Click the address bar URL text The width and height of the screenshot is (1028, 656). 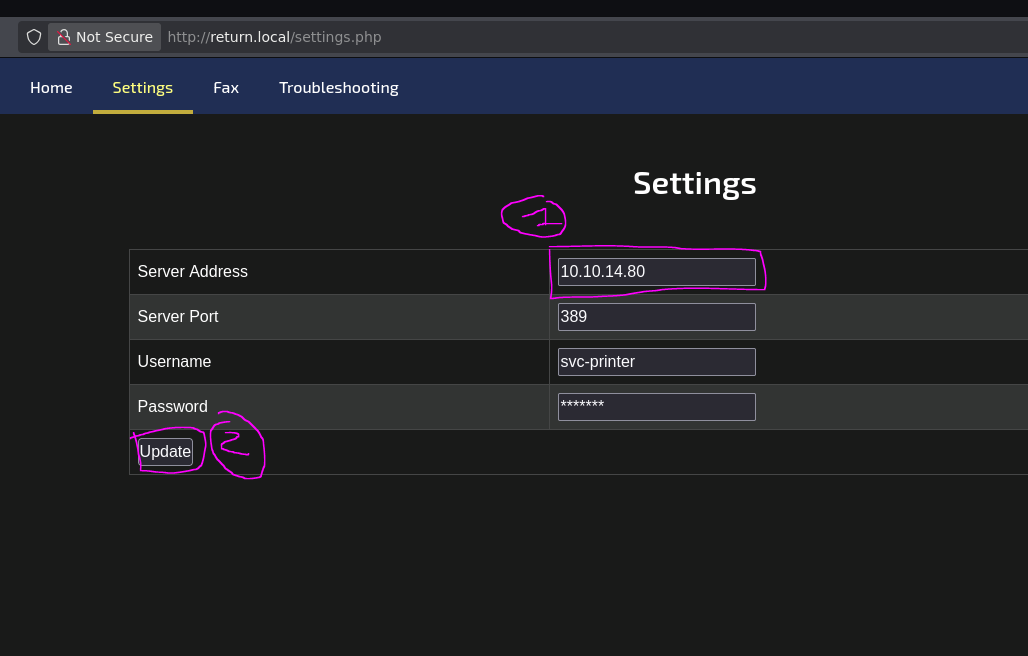tap(275, 36)
